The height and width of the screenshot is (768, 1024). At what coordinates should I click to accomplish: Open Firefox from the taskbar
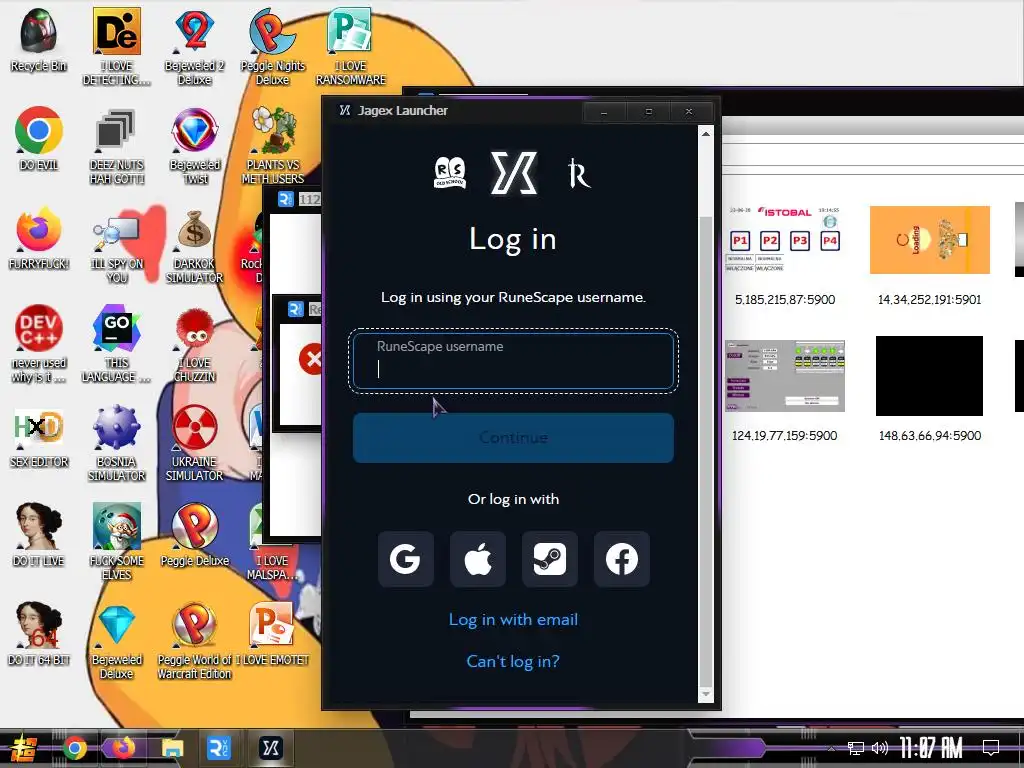coord(122,748)
